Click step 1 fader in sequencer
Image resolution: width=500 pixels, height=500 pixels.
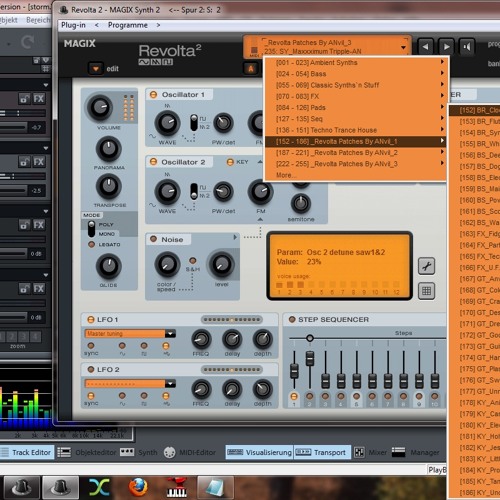click(294, 370)
